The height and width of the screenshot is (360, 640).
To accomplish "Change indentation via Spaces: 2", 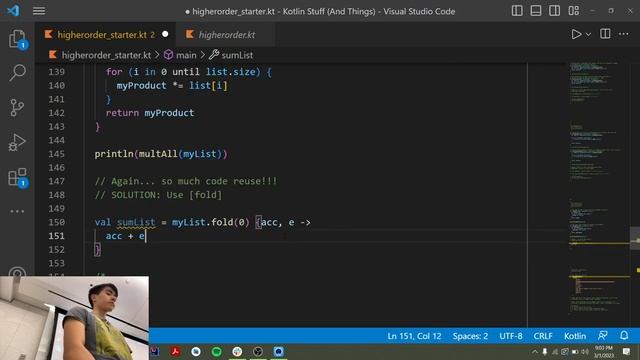I will coord(470,336).
